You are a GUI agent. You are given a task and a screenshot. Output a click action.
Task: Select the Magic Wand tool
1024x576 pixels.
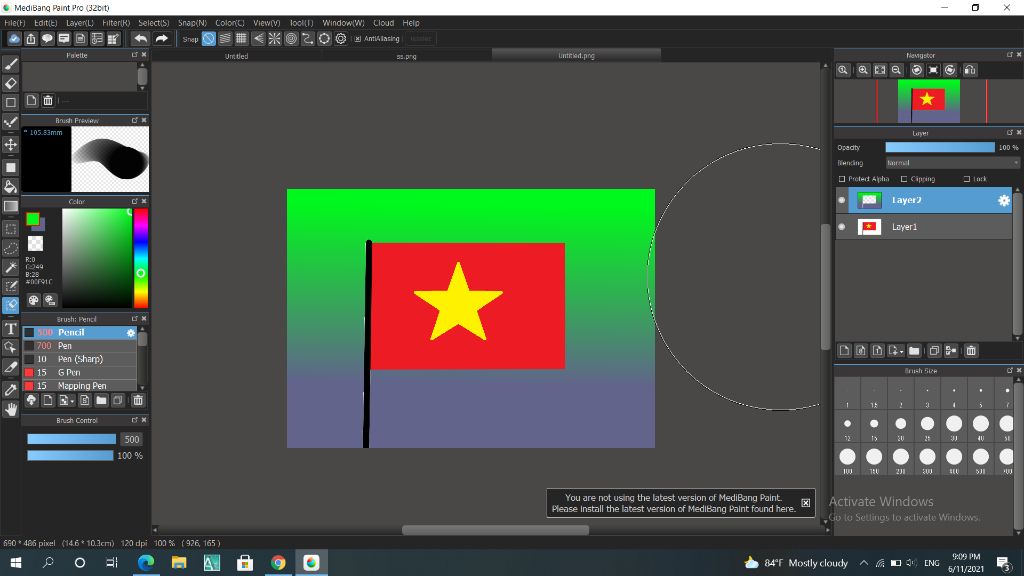pos(10,267)
